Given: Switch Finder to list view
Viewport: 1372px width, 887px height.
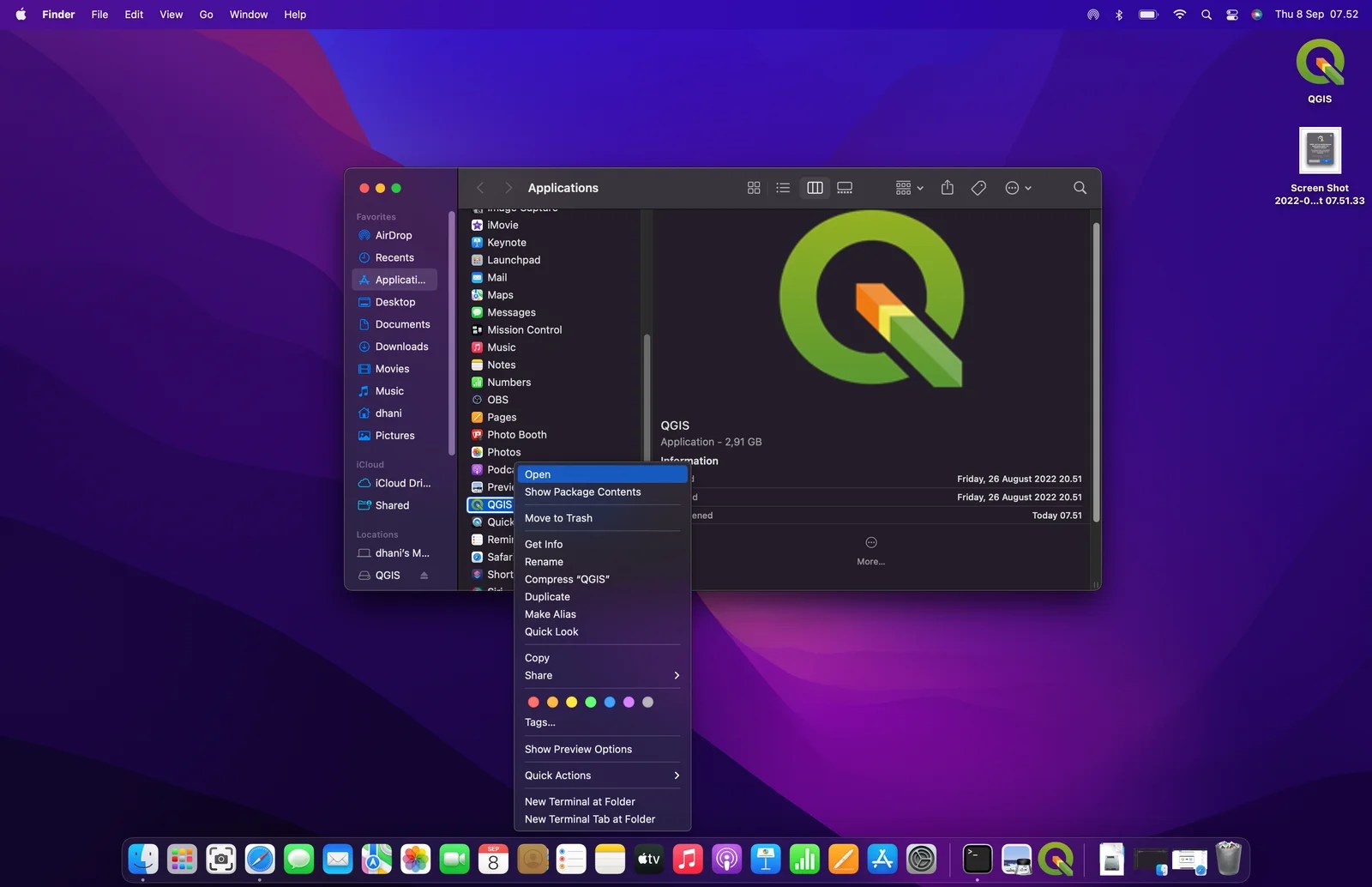Looking at the screenshot, I should (x=783, y=188).
